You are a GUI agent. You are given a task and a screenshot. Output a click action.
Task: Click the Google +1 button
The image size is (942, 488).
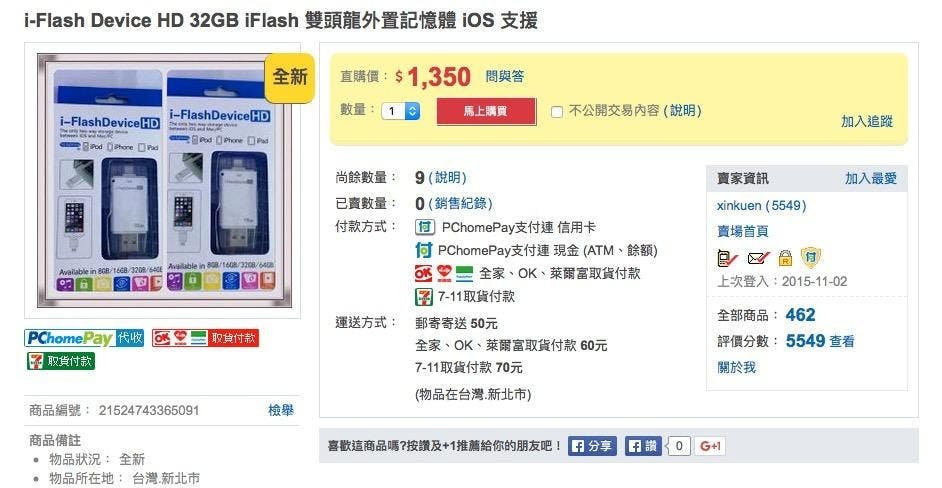click(710, 446)
